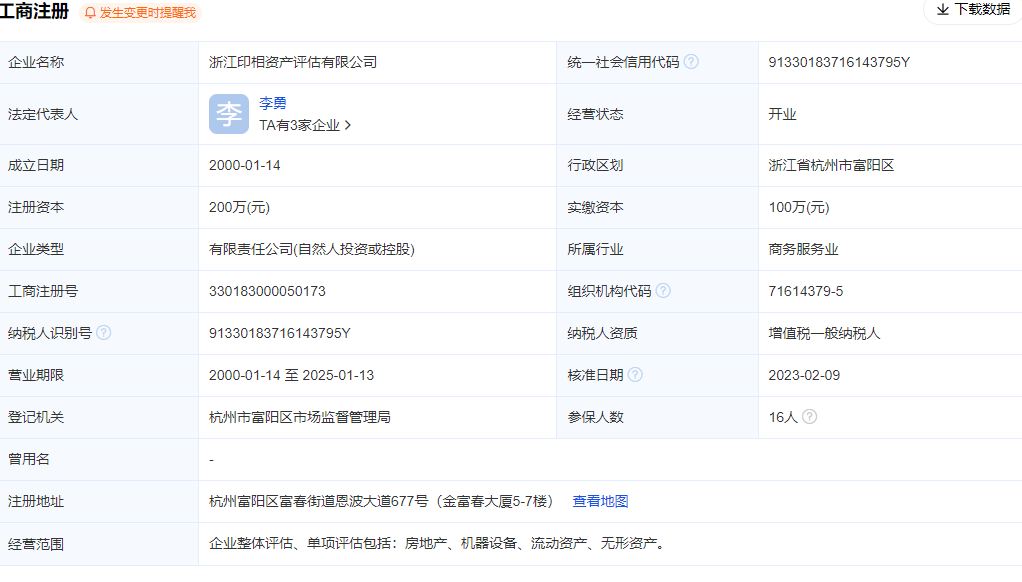Click 参保人数 label cell
The image size is (1022, 582).
657,417
